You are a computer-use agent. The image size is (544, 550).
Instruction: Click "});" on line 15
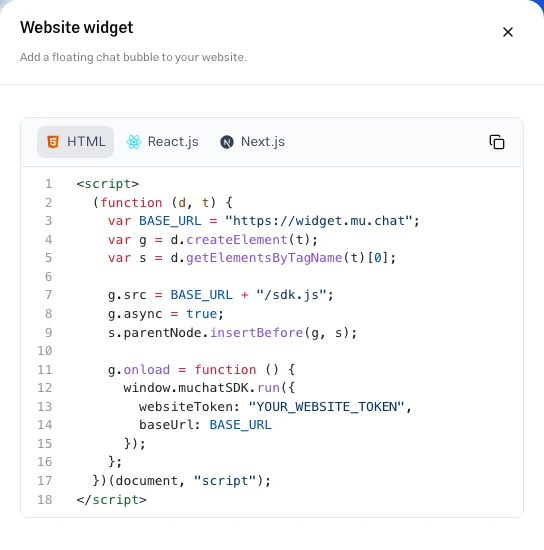pos(135,444)
